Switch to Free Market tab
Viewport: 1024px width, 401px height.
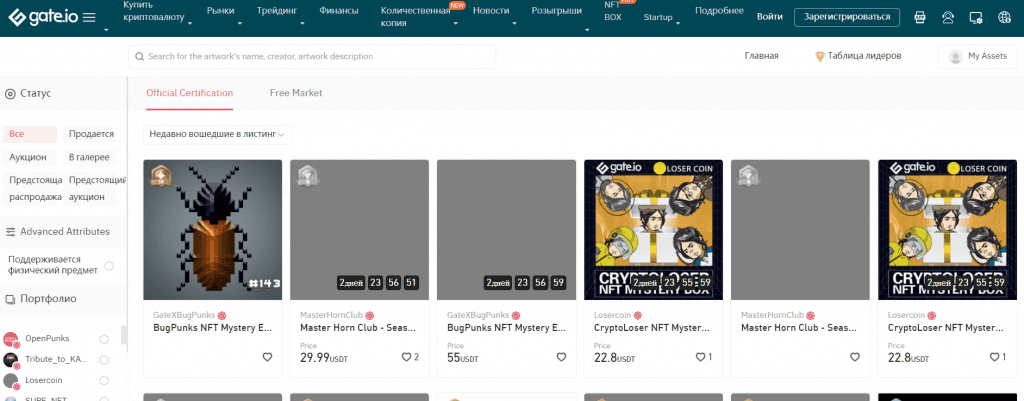[296, 93]
